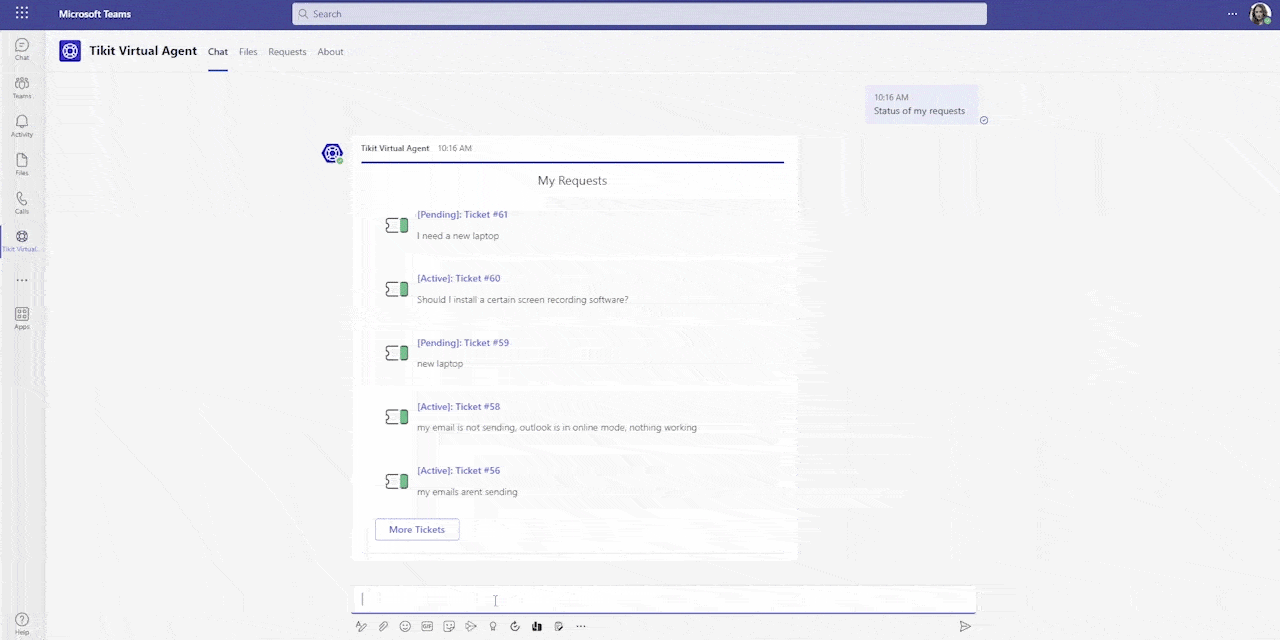Open Chat in the left sidebar
Viewport: 1280px width, 640px height.
[x=22, y=50]
